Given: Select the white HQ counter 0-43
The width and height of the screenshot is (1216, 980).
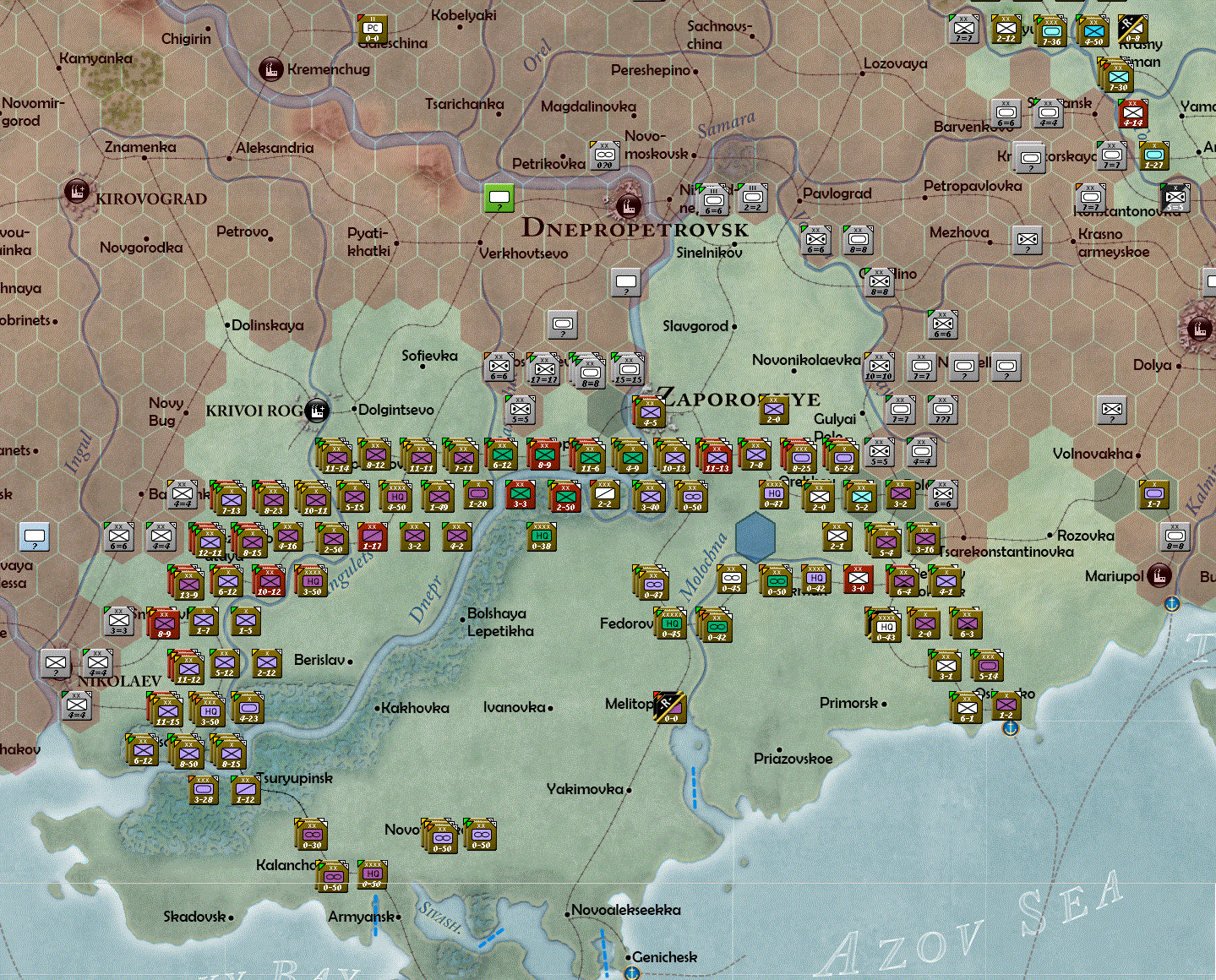Looking at the screenshot, I should coord(886,626).
